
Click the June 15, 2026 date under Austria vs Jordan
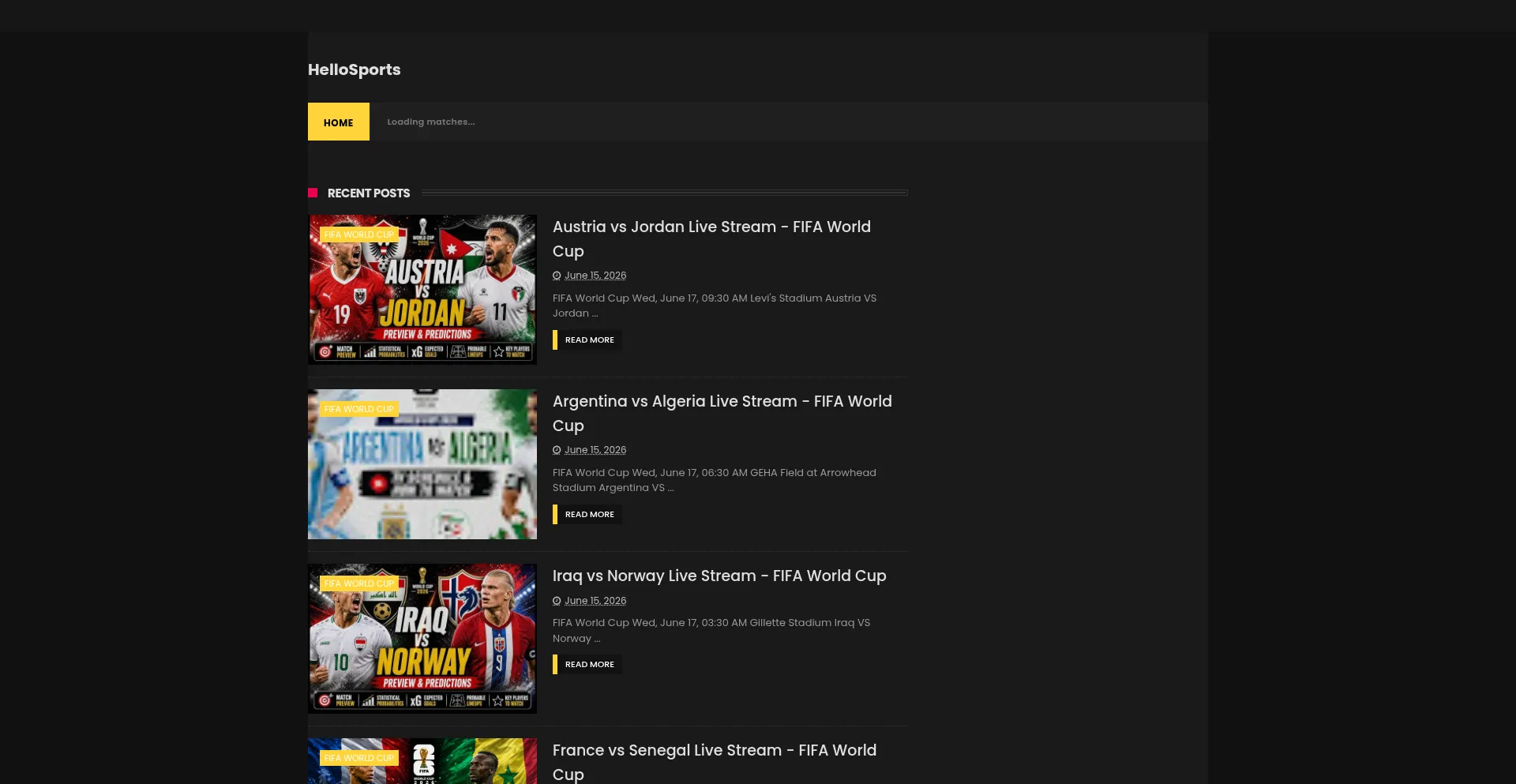point(595,276)
